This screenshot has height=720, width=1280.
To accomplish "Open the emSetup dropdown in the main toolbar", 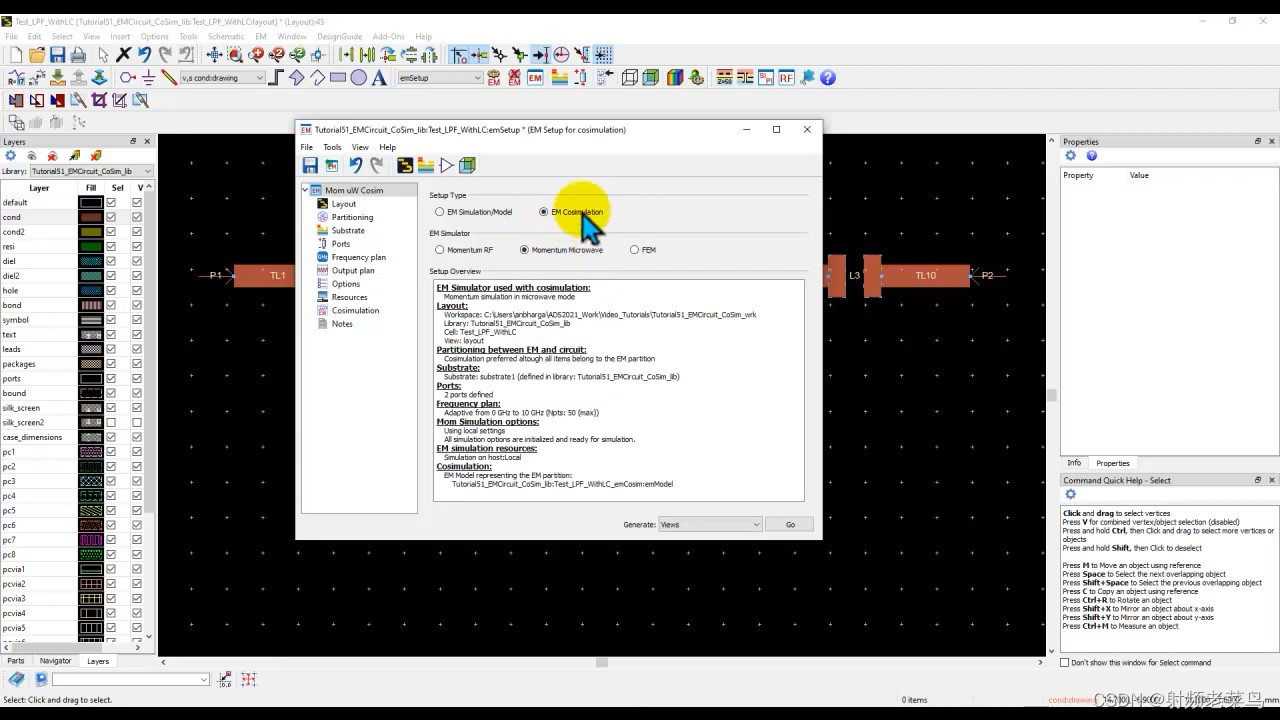I will [439, 77].
